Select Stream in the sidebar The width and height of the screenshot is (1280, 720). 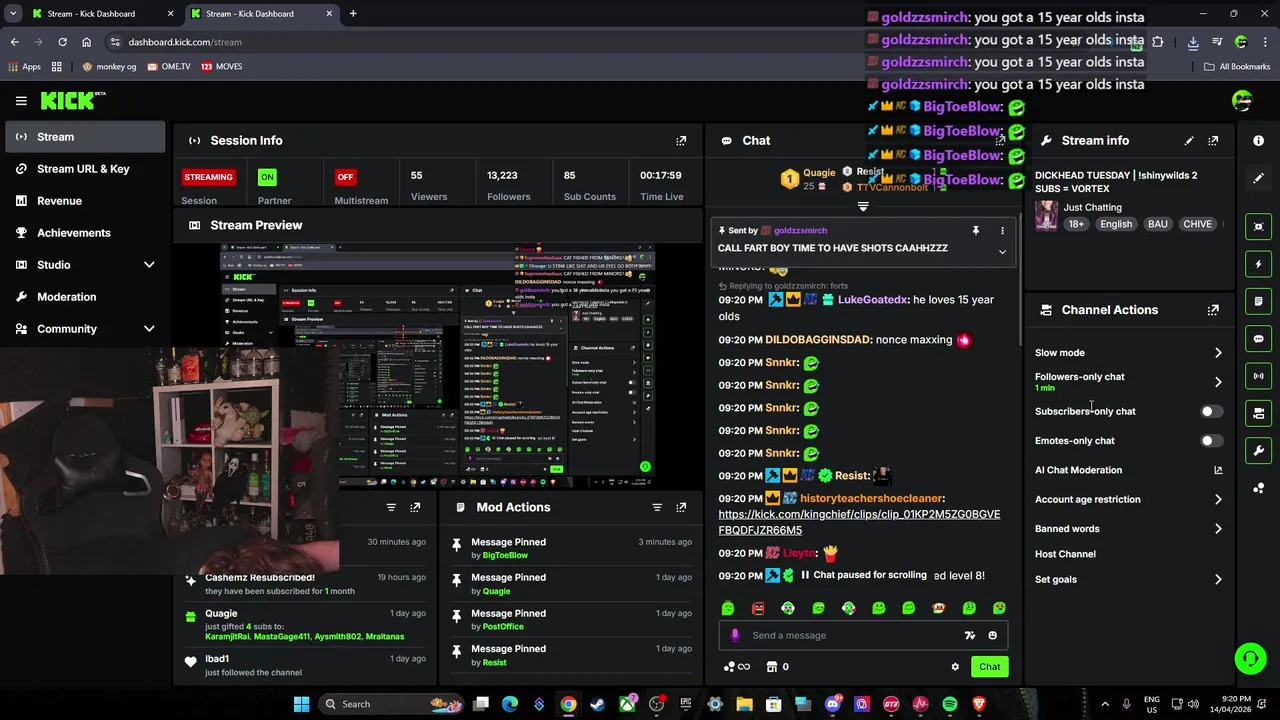click(86, 137)
